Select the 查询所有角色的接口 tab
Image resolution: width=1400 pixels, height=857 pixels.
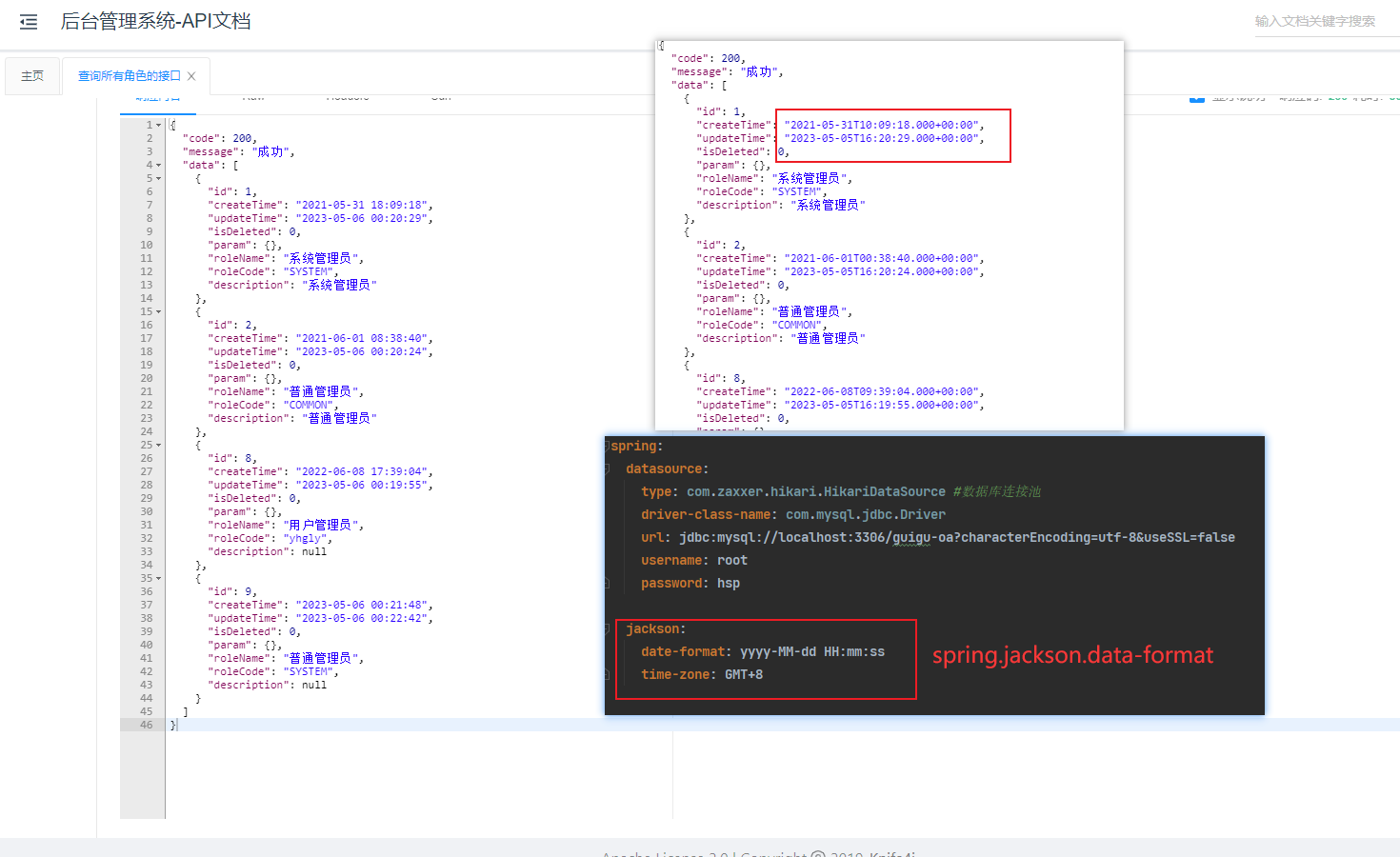(129, 76)
